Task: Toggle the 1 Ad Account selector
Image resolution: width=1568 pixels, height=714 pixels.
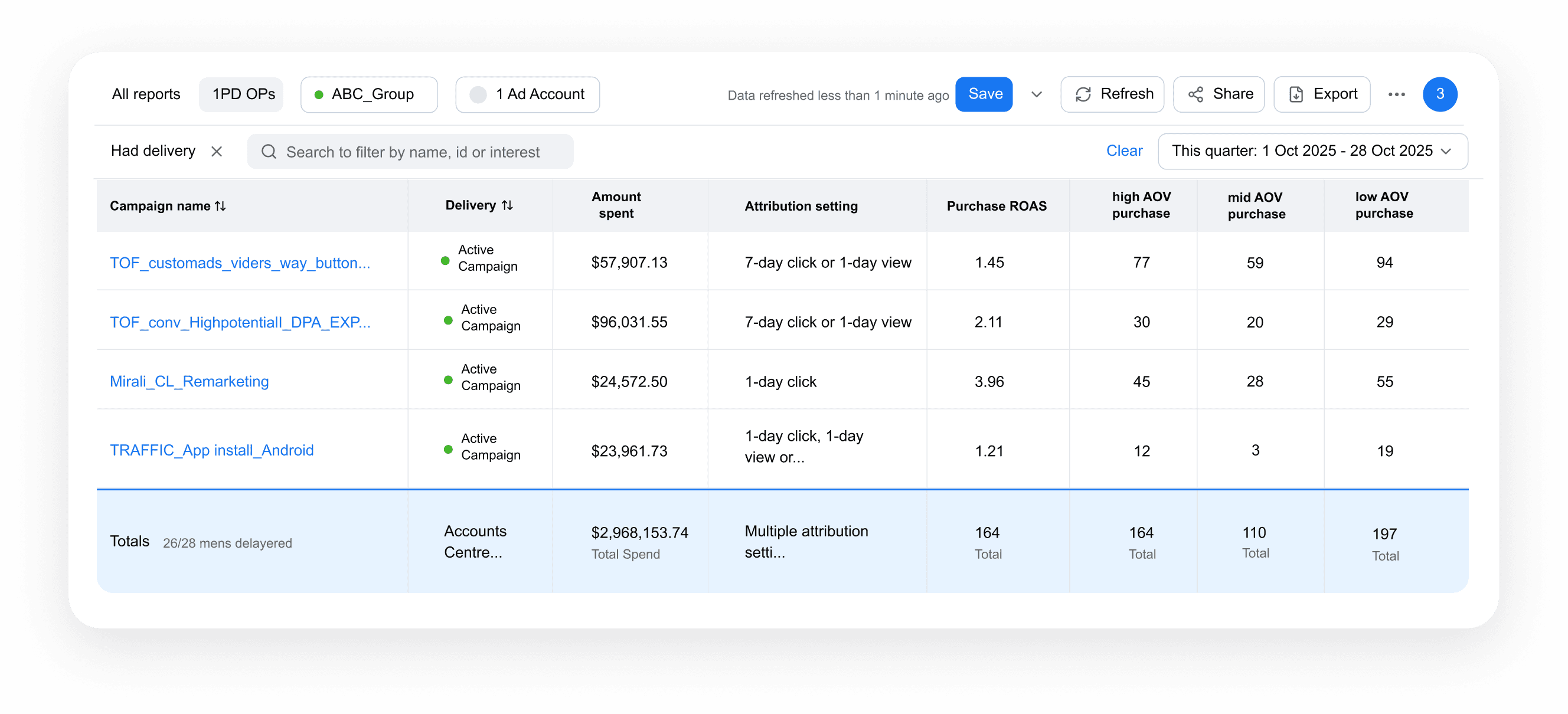Action: point(527,94)
